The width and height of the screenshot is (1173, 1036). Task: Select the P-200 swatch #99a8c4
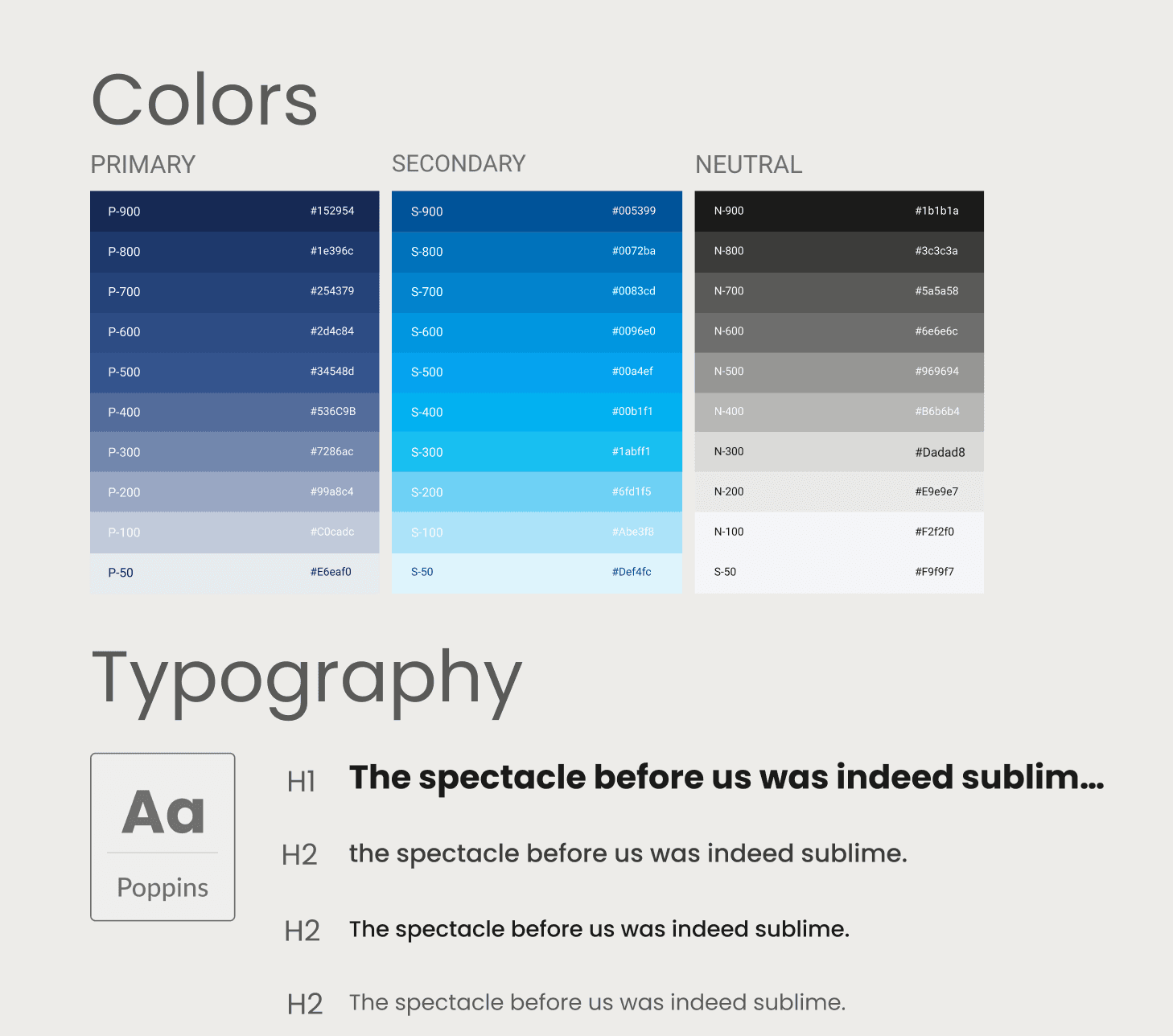click(234, 493)
